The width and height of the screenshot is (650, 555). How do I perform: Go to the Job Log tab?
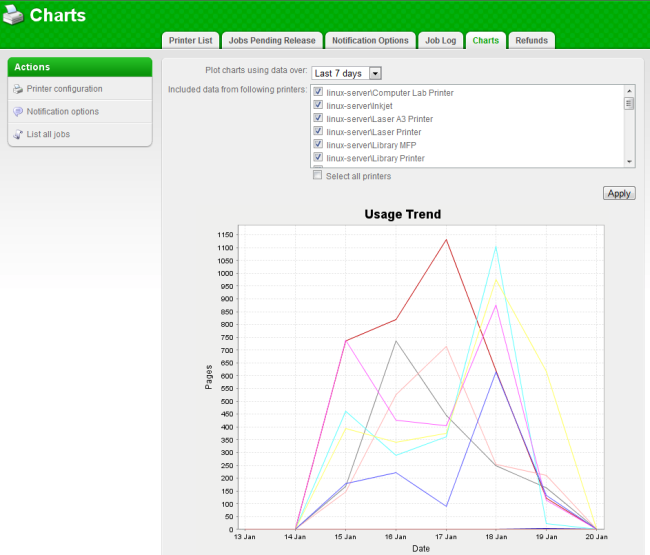tap(440, 41)
